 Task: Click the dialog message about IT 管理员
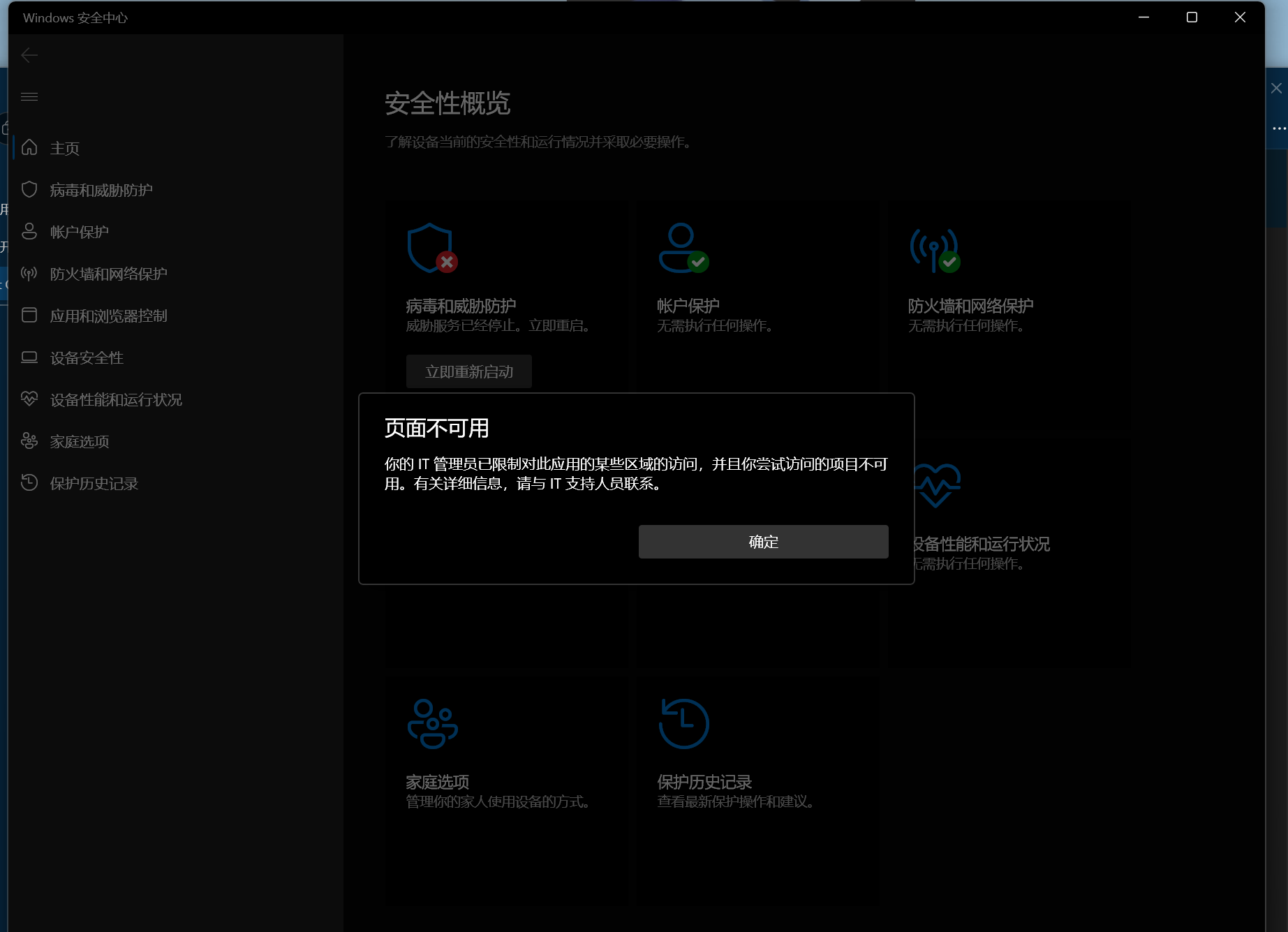(x=636, y=474)
